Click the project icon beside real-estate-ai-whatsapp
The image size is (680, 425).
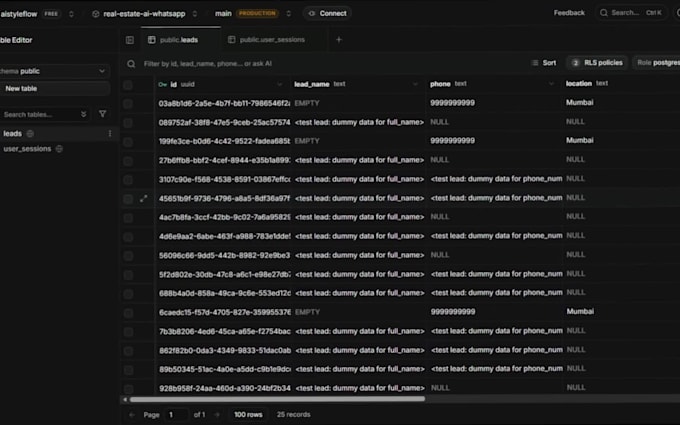click(x=95, y=14)
